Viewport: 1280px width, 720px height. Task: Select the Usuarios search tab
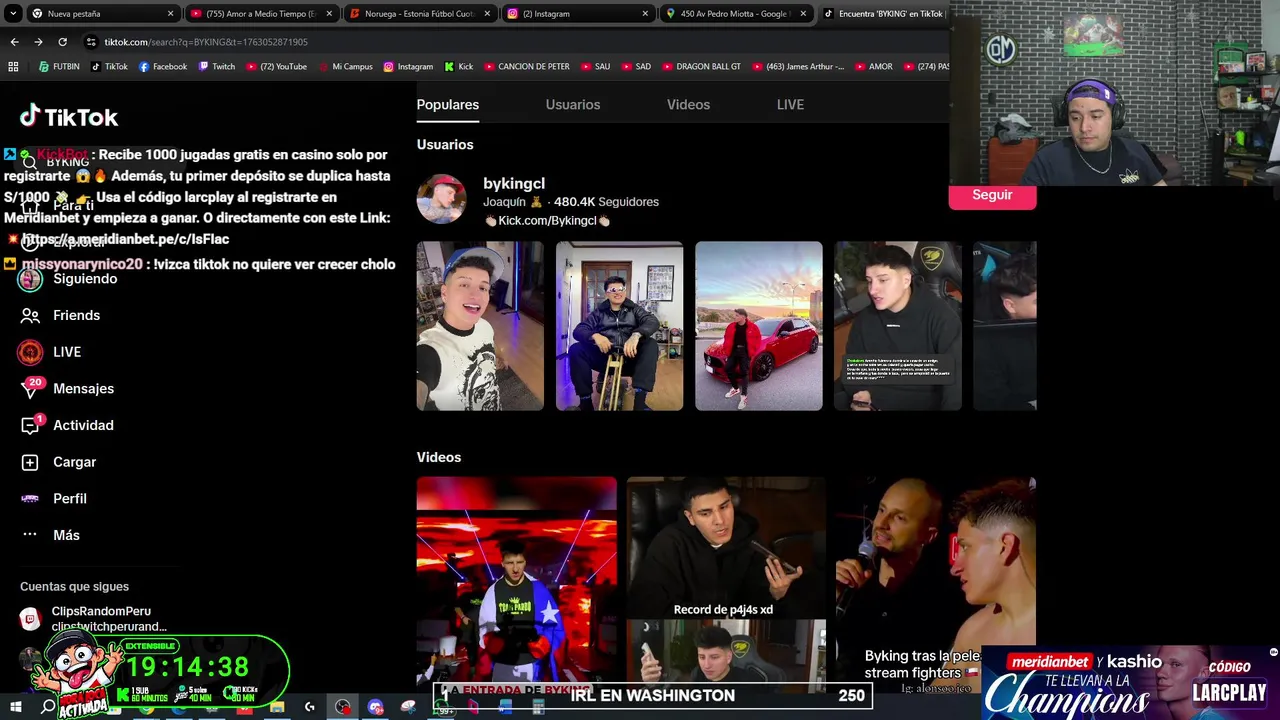tap(573, 105)
